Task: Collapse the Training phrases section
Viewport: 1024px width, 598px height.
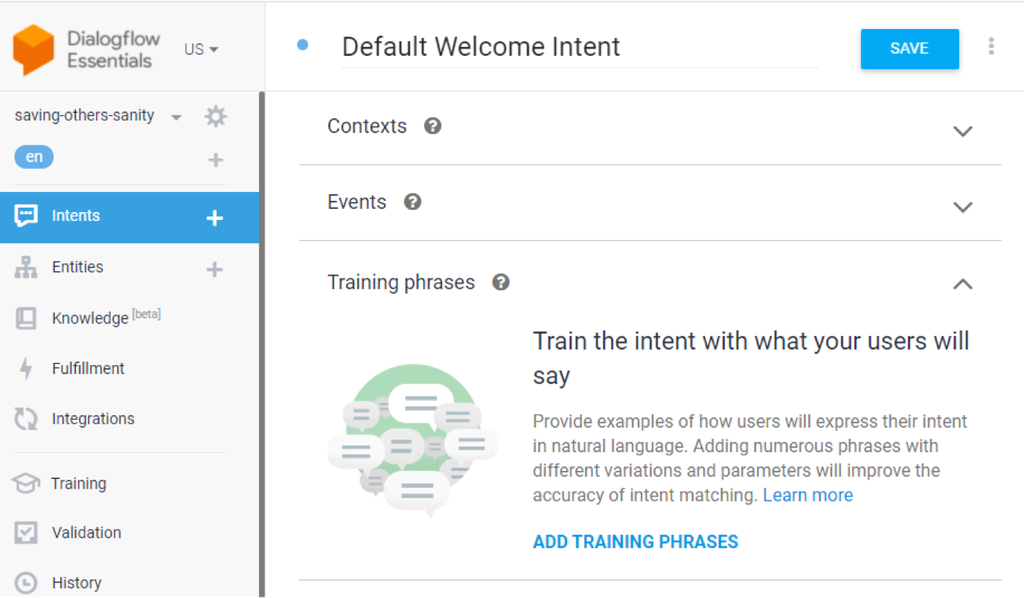Action: [x=962, y=284]
